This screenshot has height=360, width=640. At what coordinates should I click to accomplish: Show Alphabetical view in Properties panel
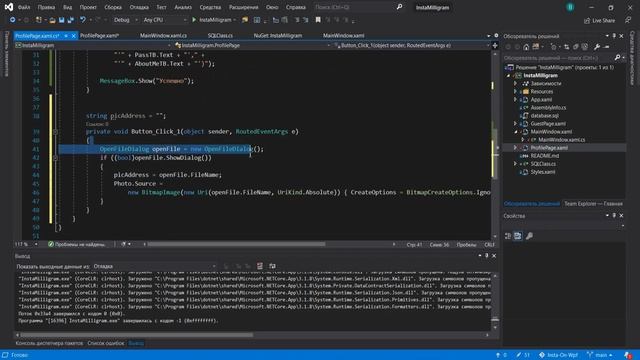[x=518, y=236]
